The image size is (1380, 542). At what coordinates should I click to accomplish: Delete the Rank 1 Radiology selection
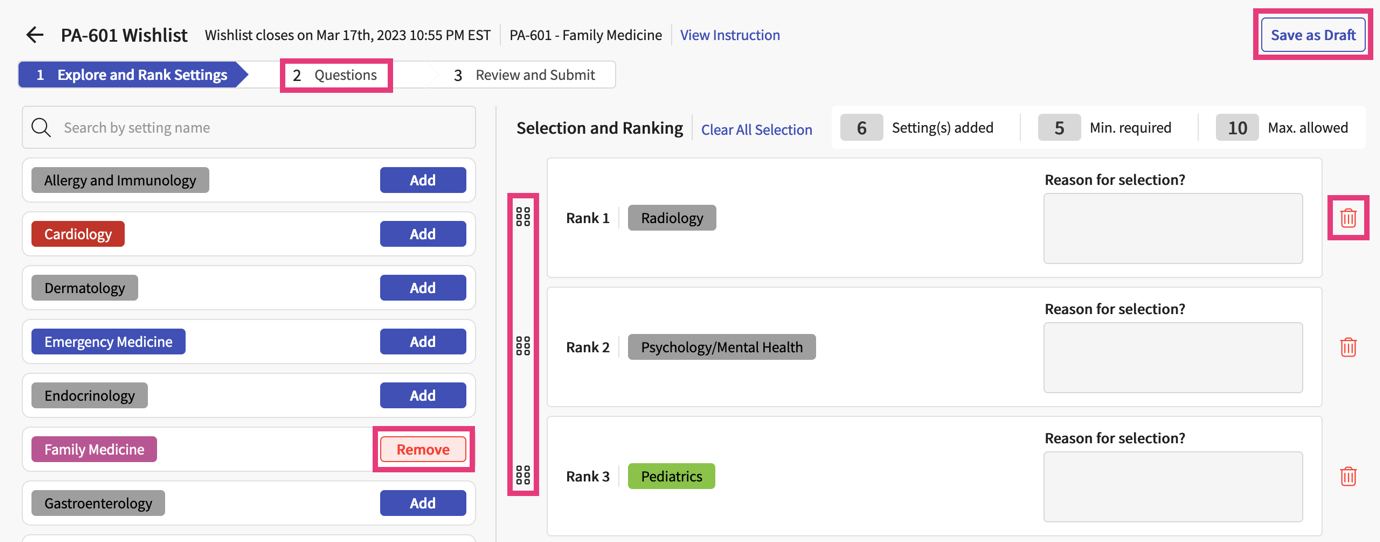point(1348,218)
